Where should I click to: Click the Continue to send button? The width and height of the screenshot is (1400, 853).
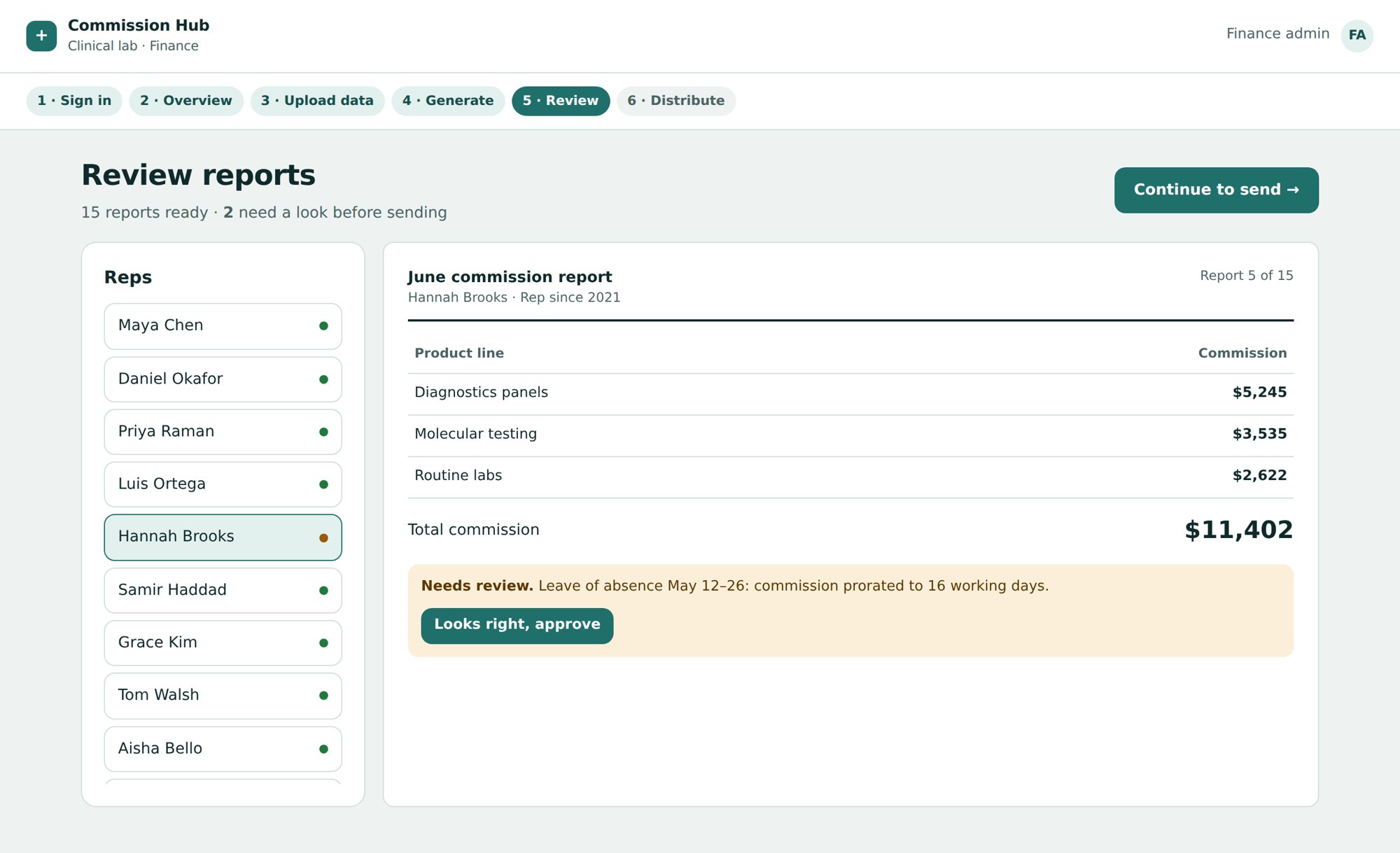click(x=1216, y=190)
